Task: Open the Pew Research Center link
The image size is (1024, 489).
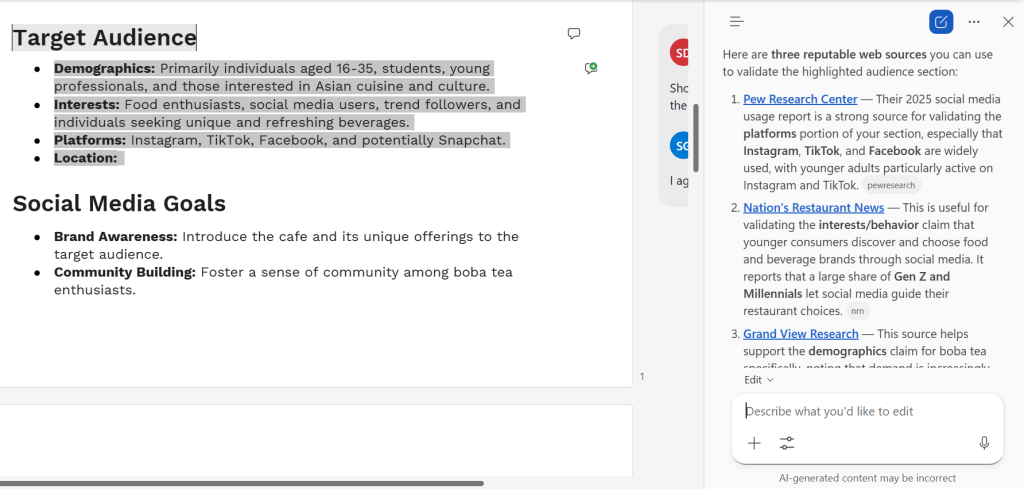Action: [x=800, y=99]
